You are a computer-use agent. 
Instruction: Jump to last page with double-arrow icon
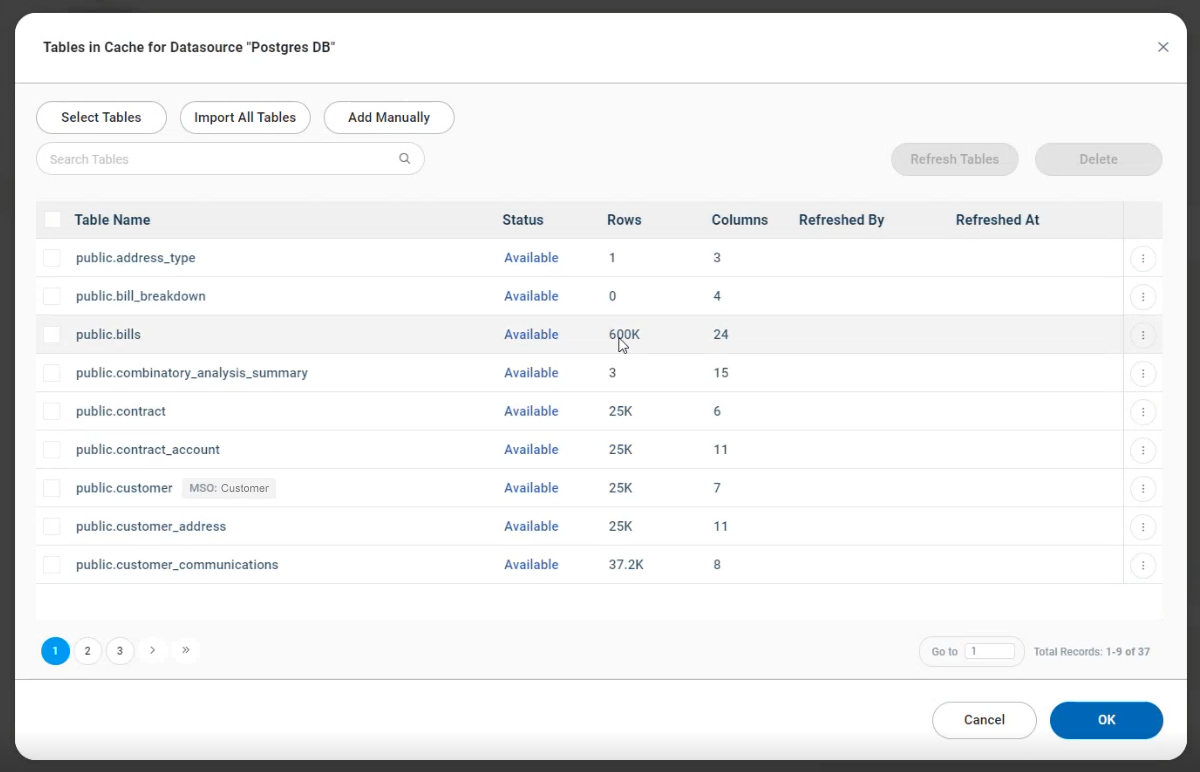coord(185,651)
